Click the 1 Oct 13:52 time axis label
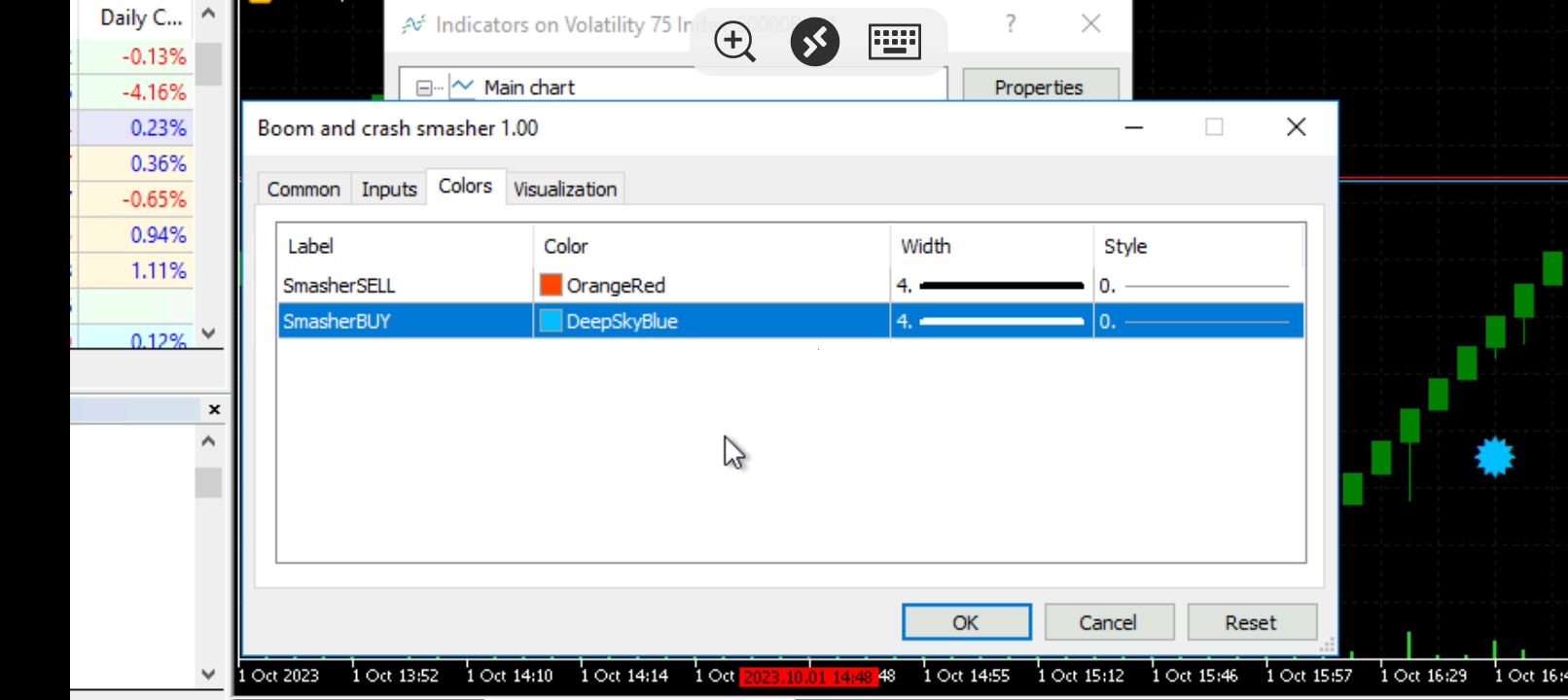Image resolution: width=1568 pixels, height=700 pixels. 395,676
